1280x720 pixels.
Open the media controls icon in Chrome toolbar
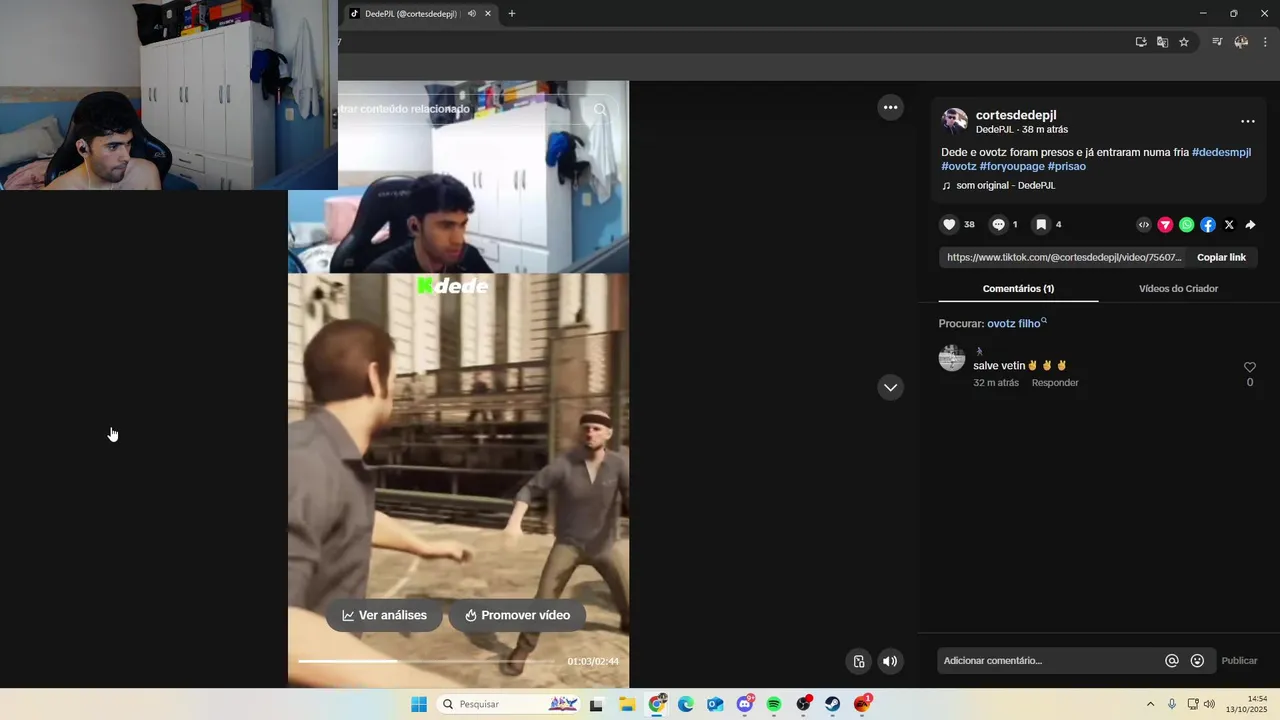[1217, 42]
